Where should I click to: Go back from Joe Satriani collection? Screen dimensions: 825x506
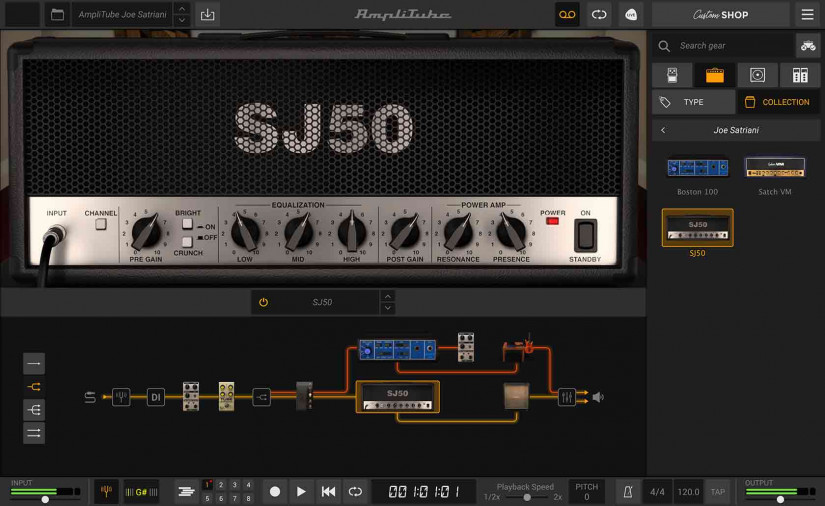pos(663,130)
